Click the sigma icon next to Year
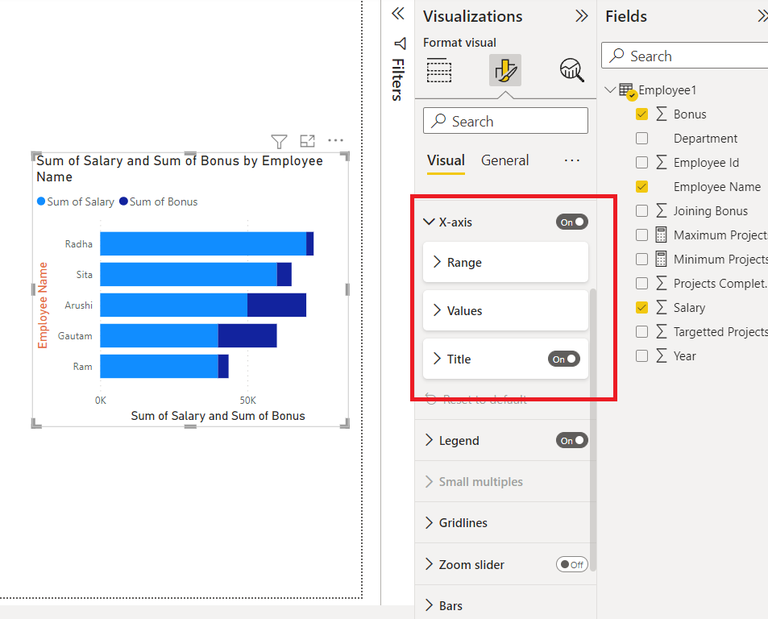This screenshot has width=768, height=619. (661, 356)
